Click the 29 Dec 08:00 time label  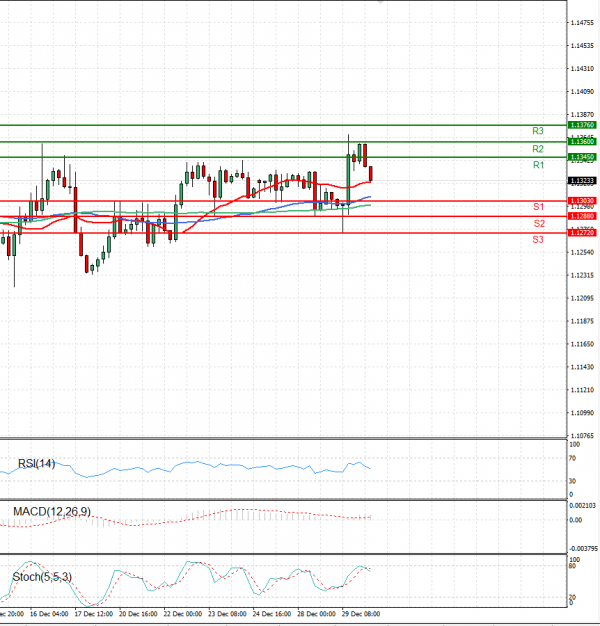click(x=361, y=613)
